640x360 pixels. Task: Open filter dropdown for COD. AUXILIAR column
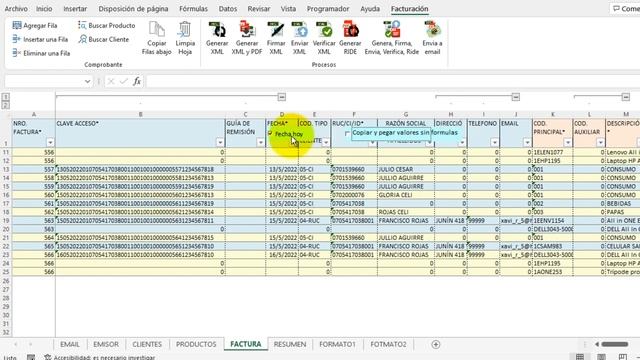pyautogui.click(x=600, y=142)
